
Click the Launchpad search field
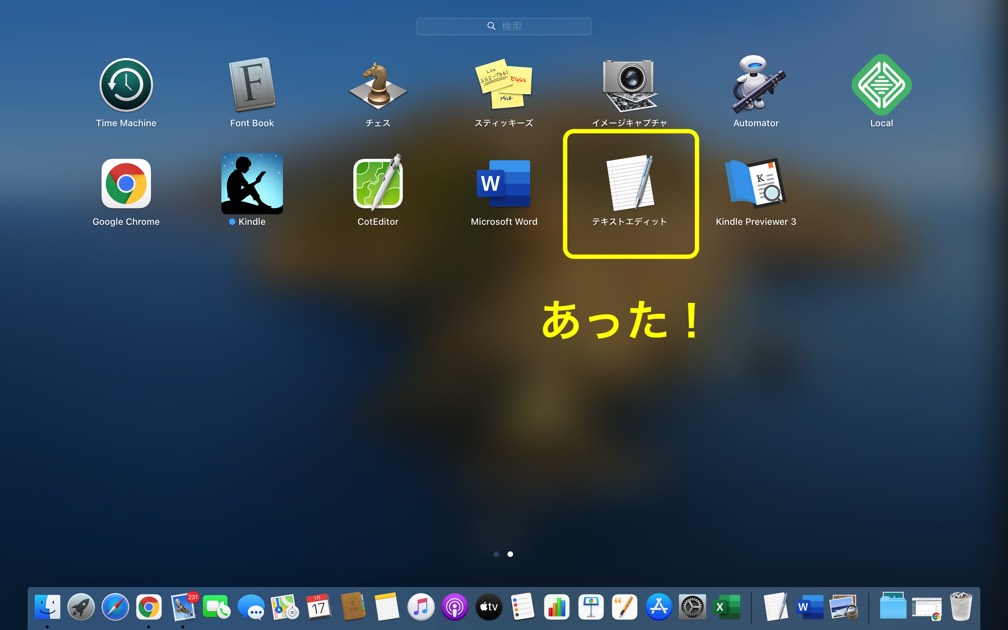click(504, 26)
